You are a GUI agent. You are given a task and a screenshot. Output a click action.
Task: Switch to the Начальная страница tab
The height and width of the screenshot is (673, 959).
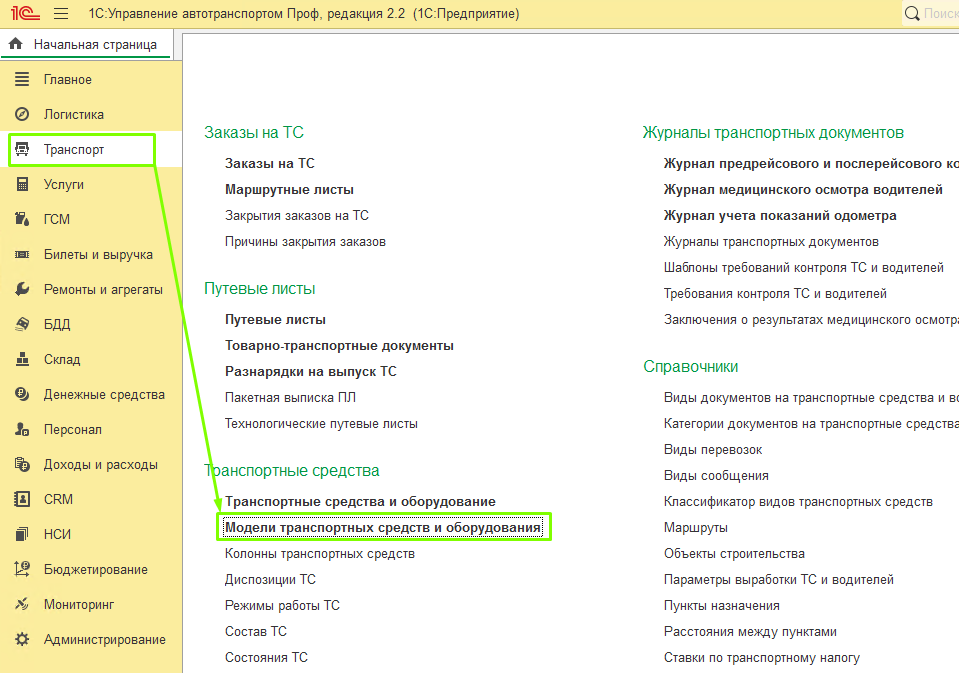pos(86,45)
